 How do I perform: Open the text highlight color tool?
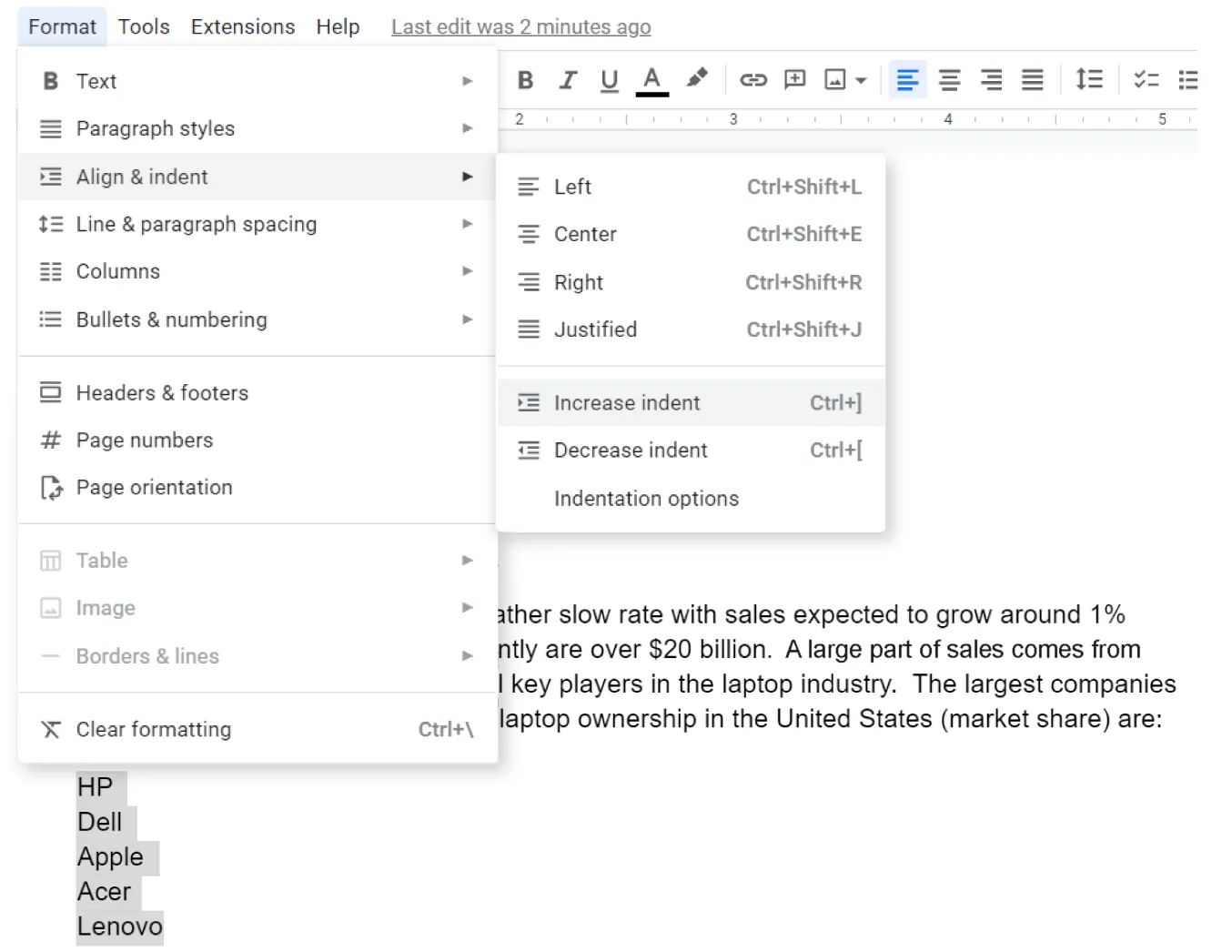coord(697,79)
